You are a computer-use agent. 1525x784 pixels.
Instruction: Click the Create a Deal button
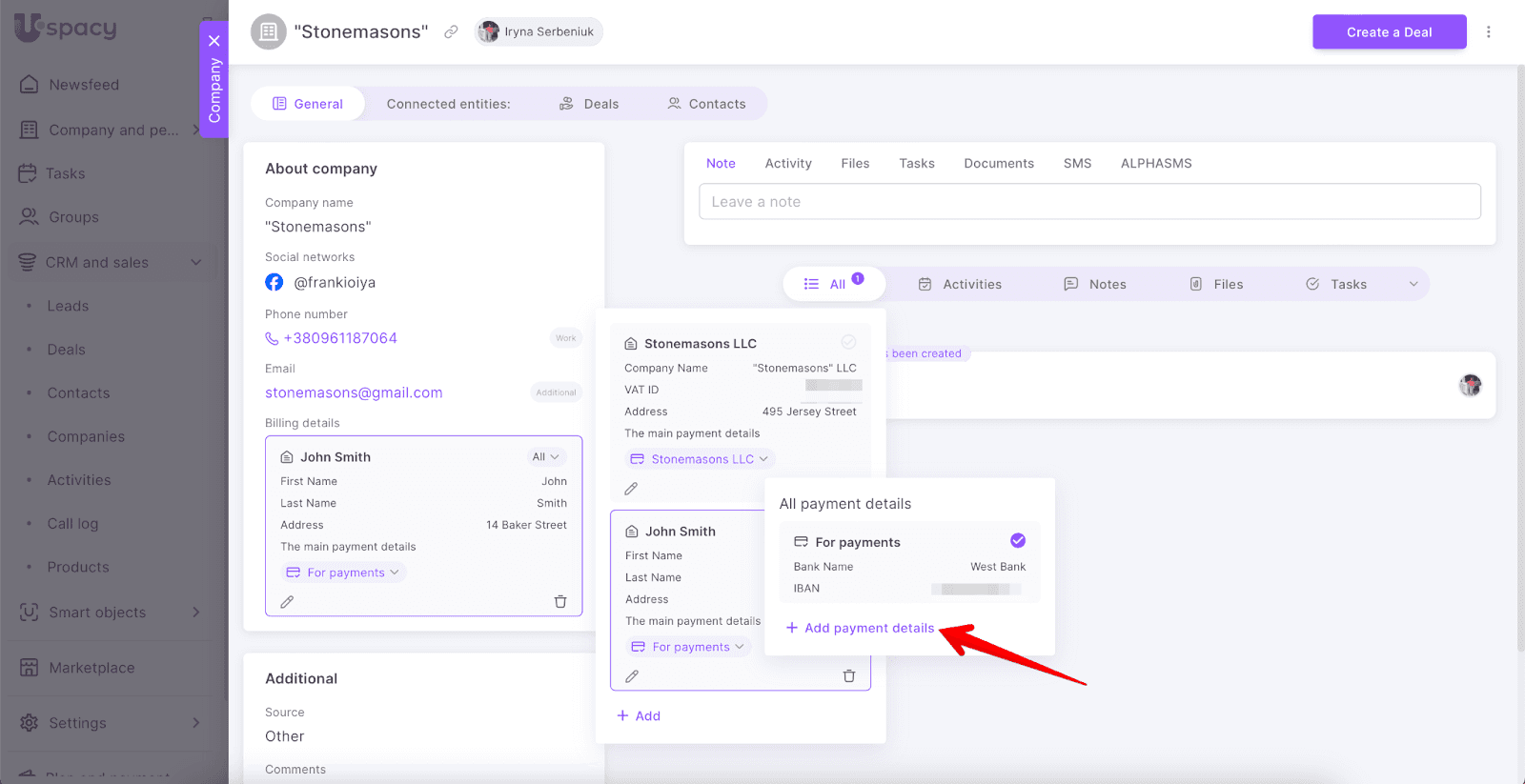pos(1389,31)
